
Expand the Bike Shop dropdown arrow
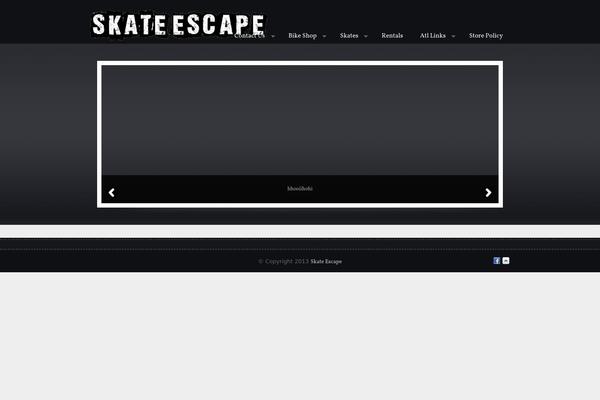pyautogui.click(x=324, y=36)
